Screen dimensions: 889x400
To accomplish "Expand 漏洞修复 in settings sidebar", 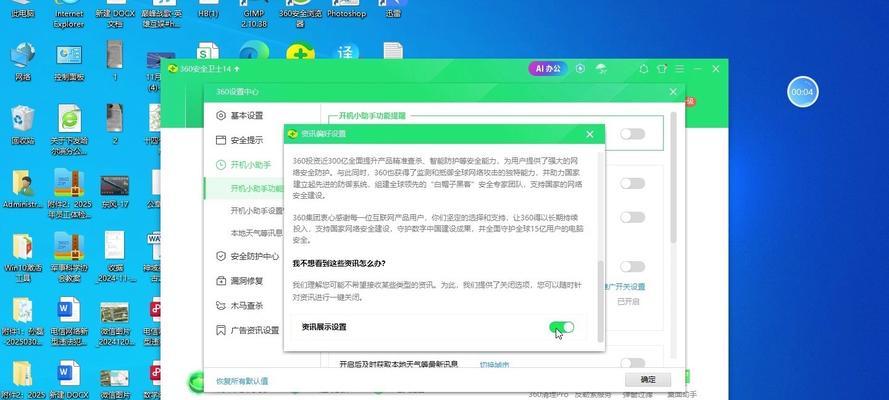I will [x=246, y=281].
